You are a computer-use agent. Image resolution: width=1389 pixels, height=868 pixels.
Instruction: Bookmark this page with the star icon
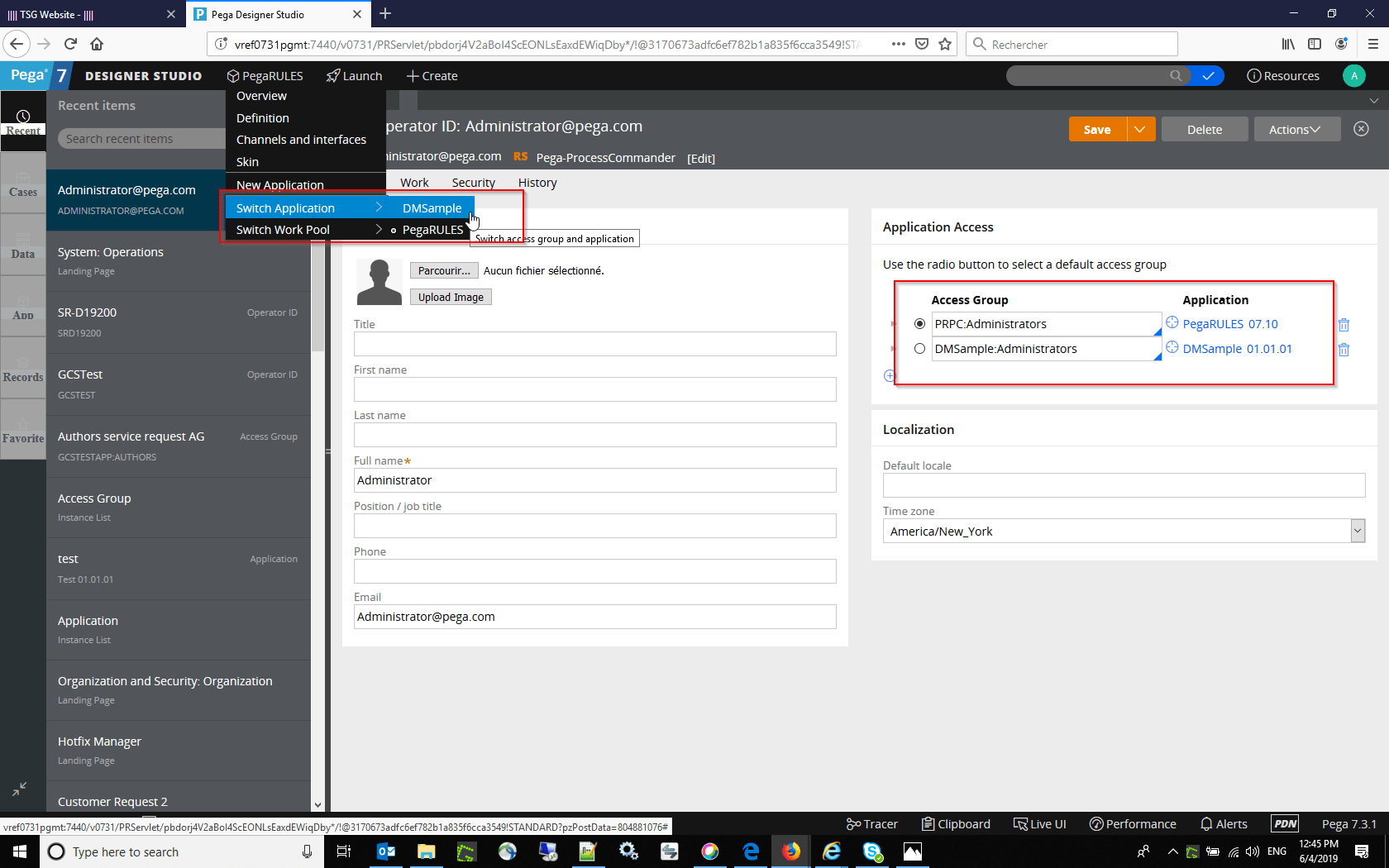945,44
